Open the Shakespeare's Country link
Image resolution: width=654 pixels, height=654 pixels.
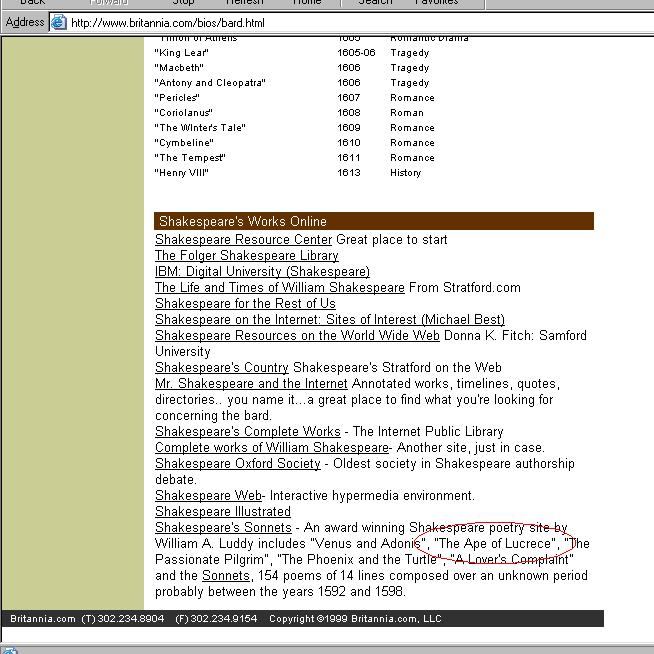tap(222, 367)
